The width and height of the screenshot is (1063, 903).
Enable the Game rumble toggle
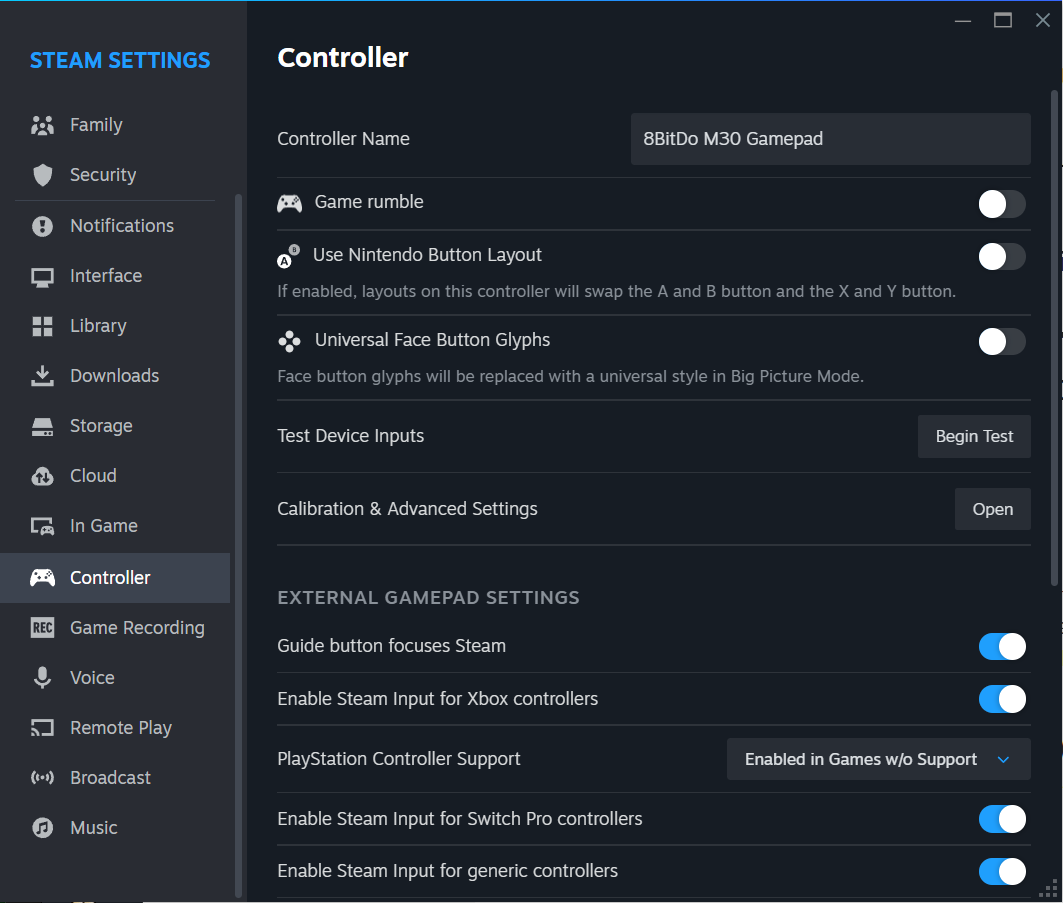[1002, 204]
